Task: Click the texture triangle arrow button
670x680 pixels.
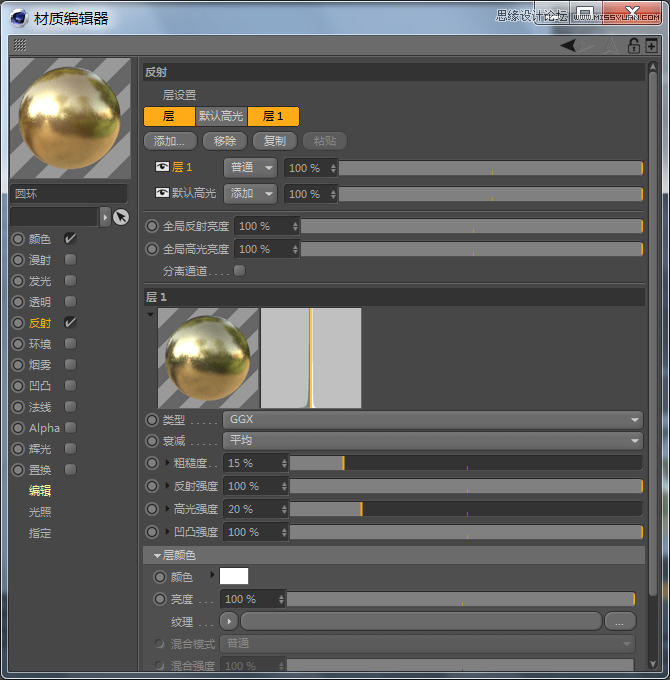Action: tap(228, 621)
